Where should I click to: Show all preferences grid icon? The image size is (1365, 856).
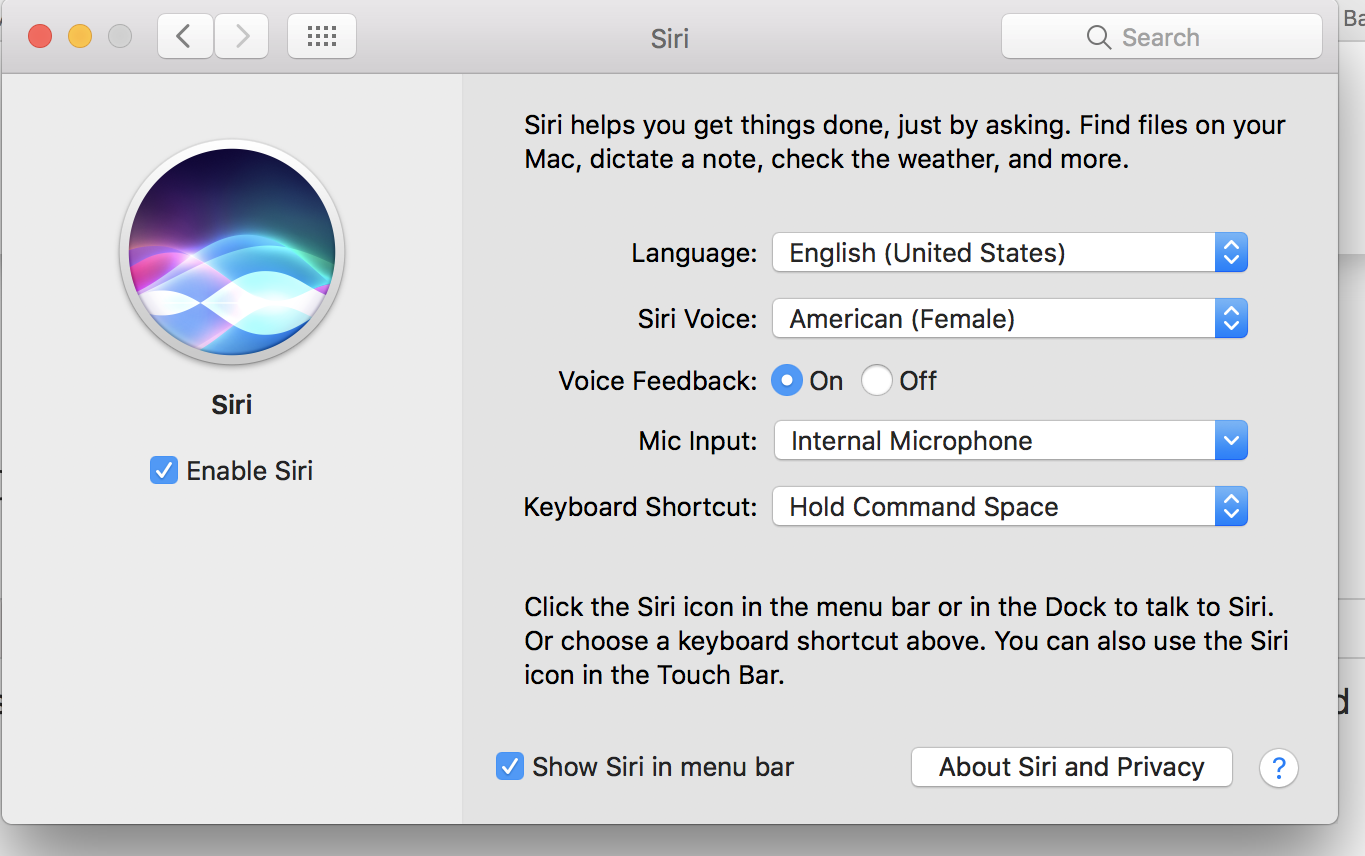pyautogui.click(x=322, y=37)
